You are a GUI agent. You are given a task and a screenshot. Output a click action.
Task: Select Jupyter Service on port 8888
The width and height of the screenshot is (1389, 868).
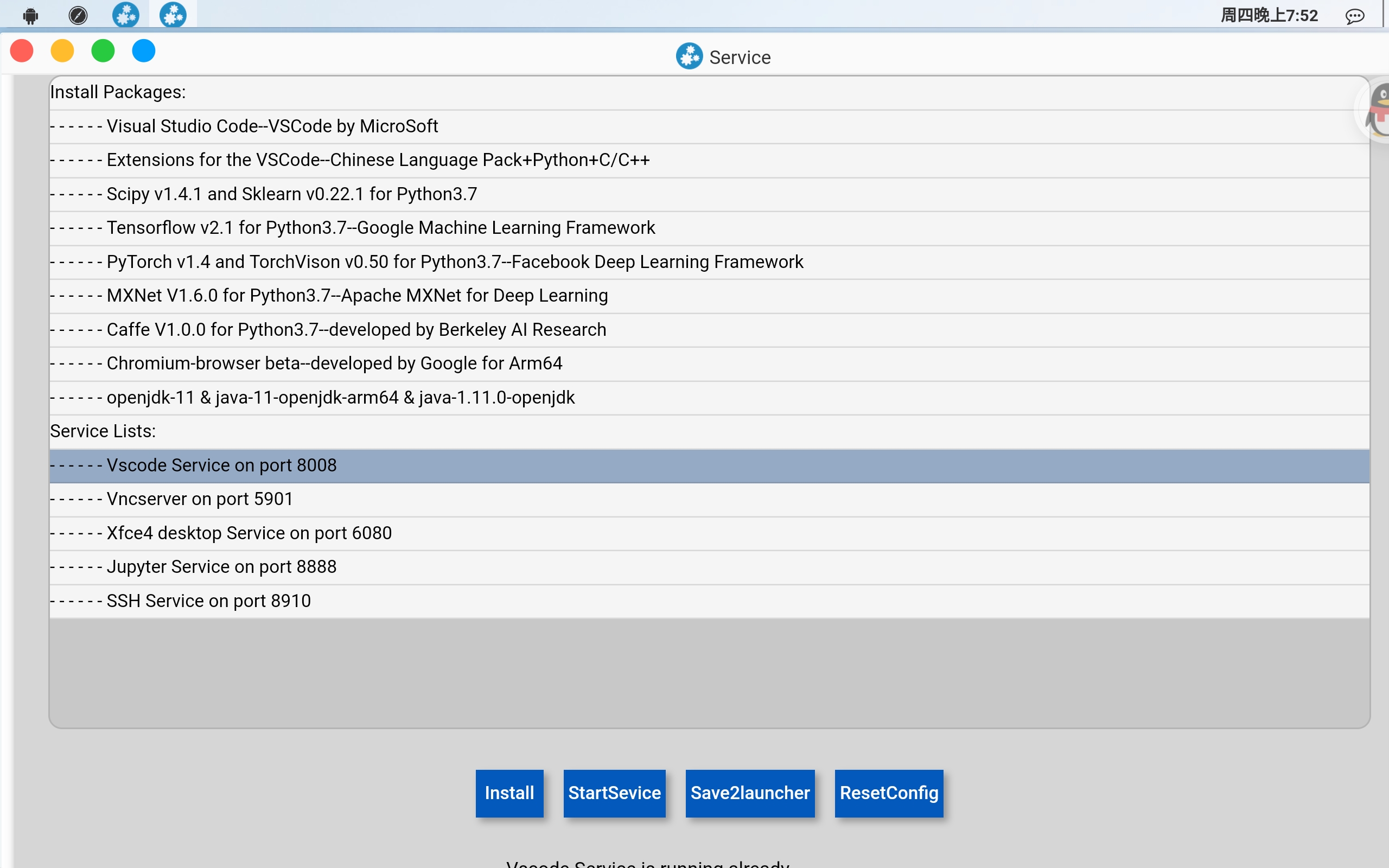pyautogui.click(x=710, y=567)
